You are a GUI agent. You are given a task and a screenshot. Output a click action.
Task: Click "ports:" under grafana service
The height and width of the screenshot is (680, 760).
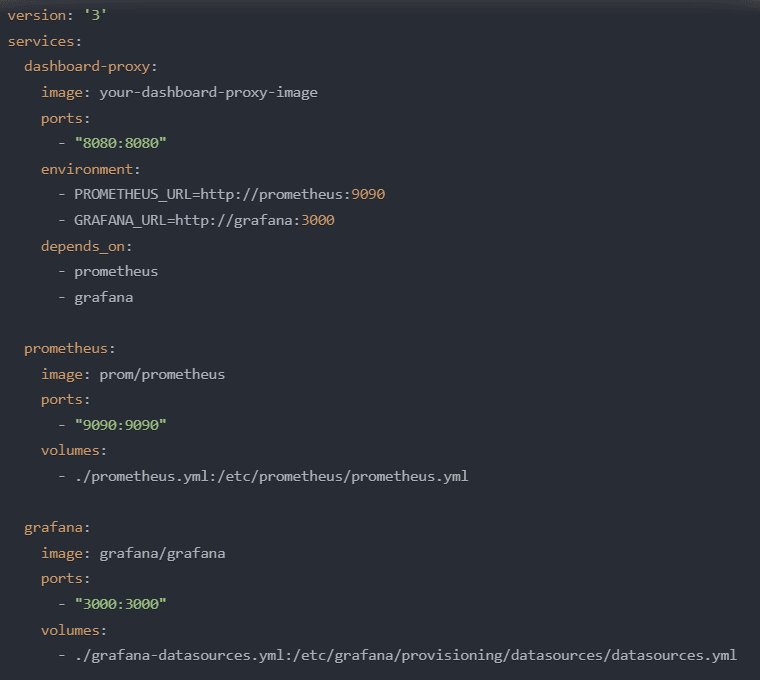point(65,579)
